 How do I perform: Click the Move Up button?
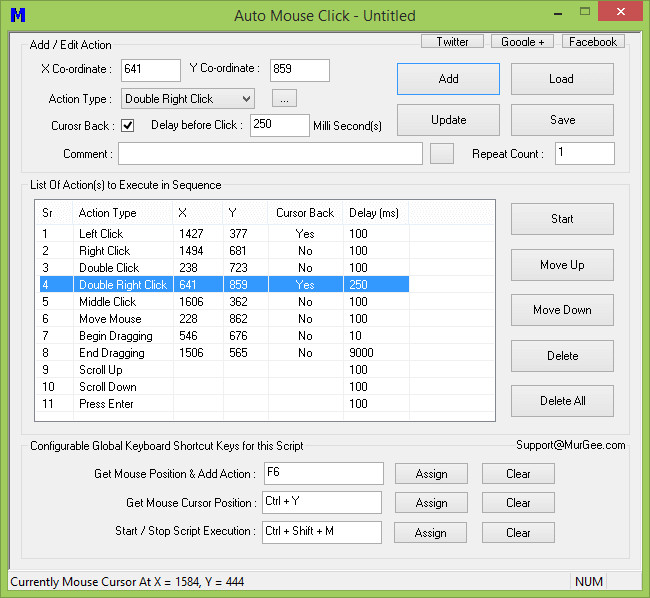(561, 265)
